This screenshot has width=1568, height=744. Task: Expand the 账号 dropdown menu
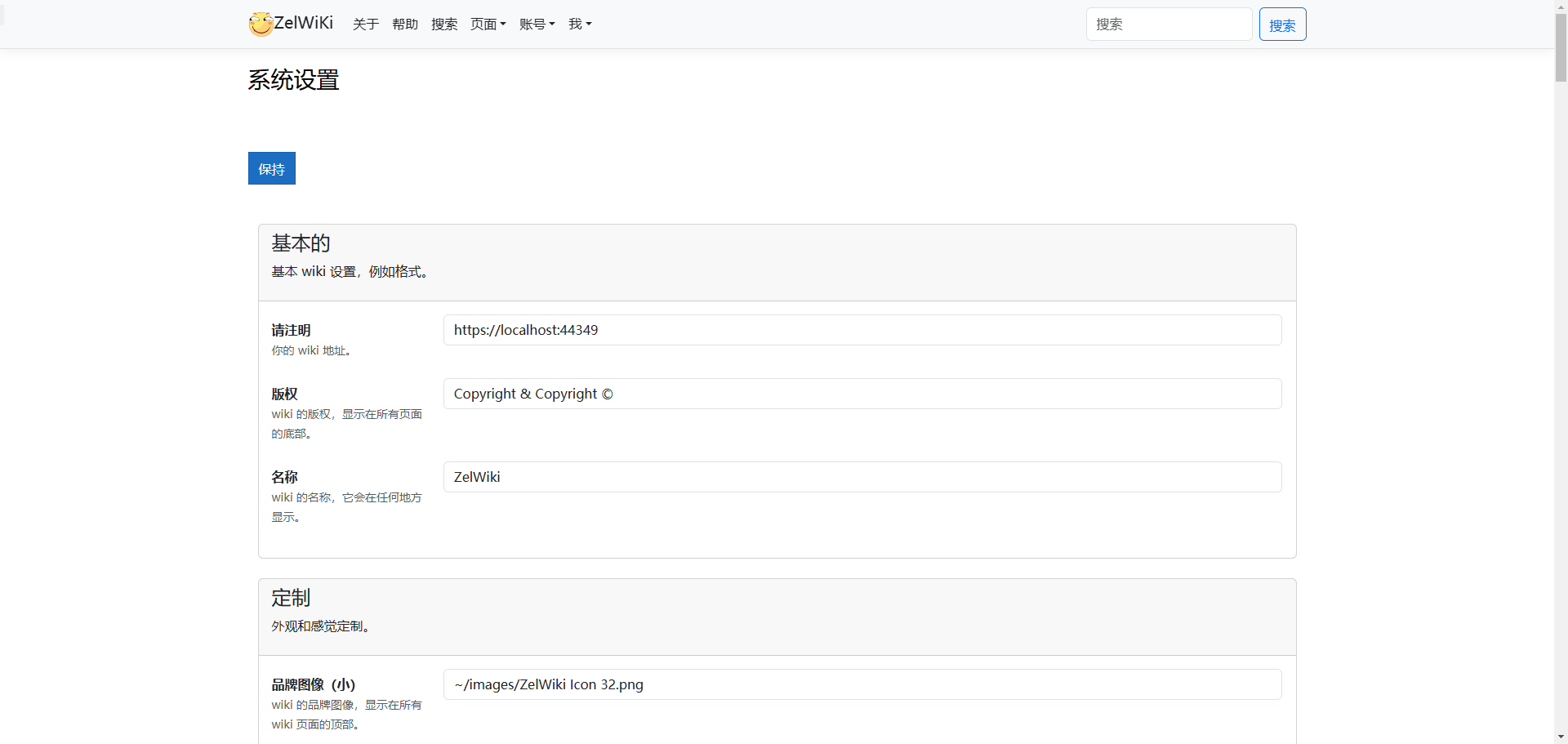(537, 25)
